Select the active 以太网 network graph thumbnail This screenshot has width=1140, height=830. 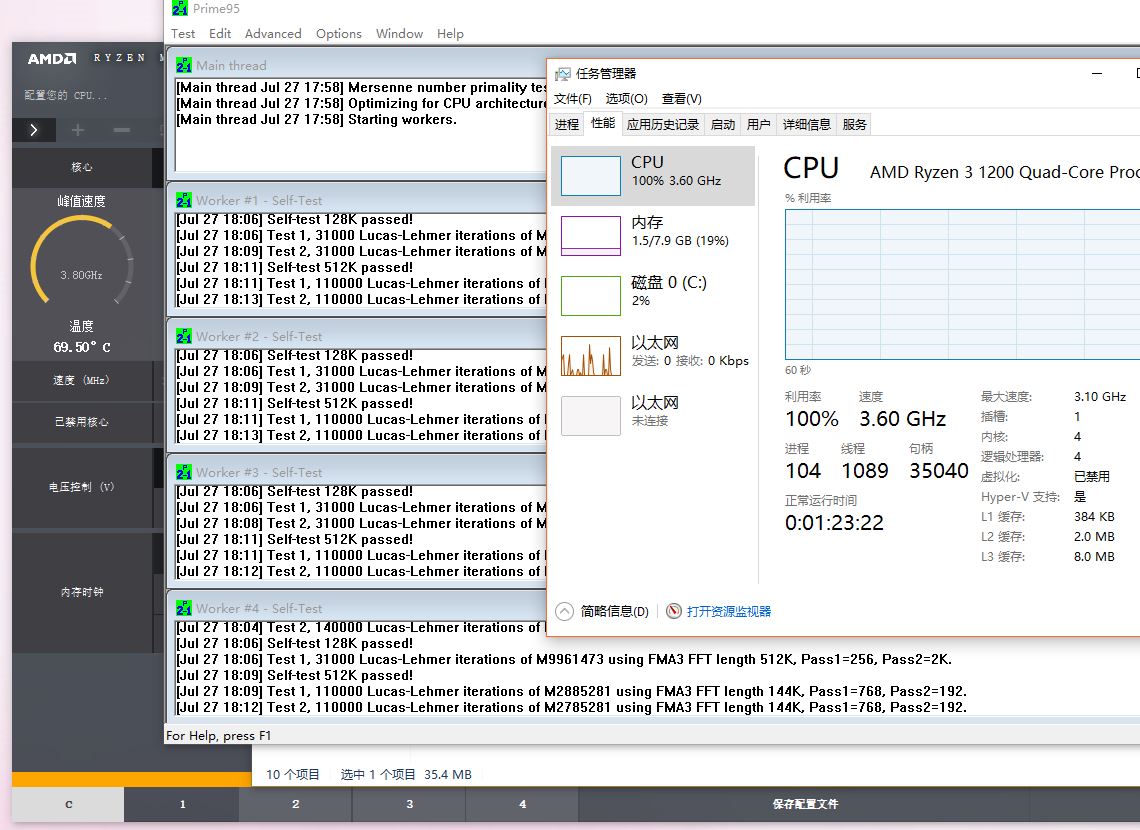590,354
